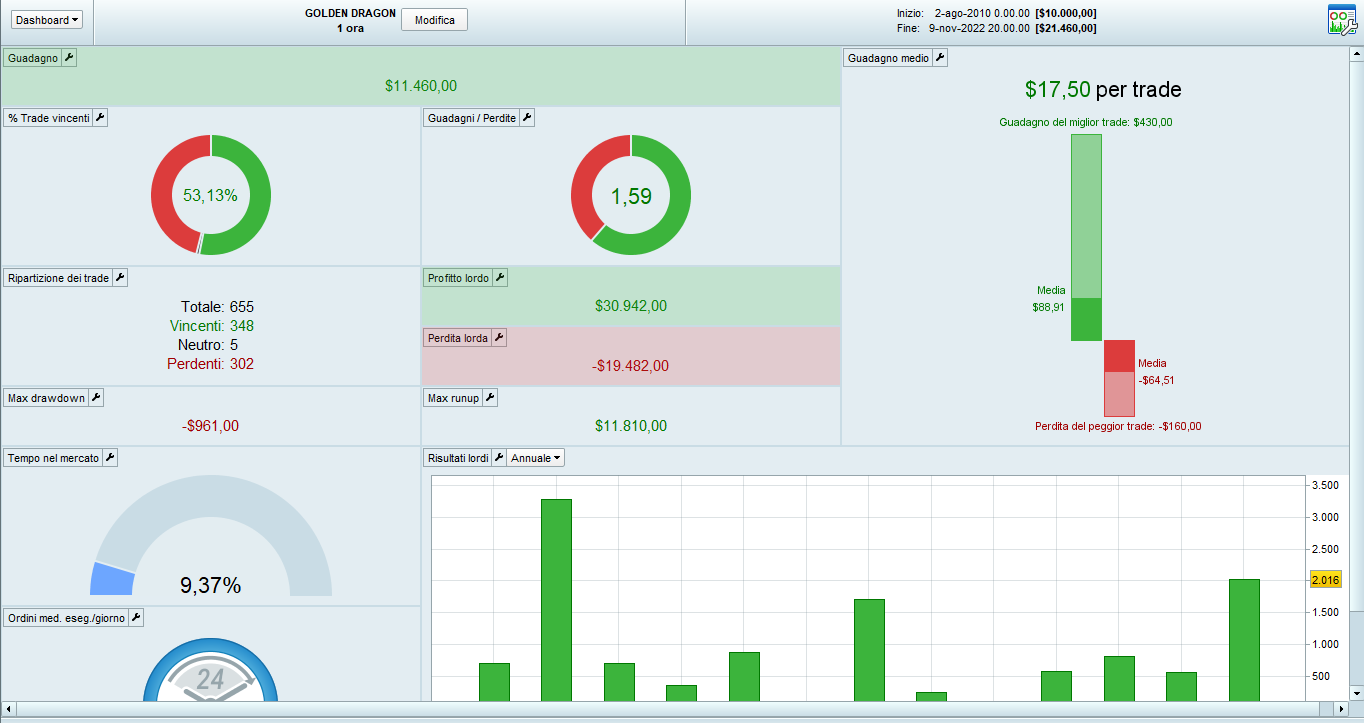The image size is (1364, 723).
Task: Click the Modifica button
Action: [434, 20]
